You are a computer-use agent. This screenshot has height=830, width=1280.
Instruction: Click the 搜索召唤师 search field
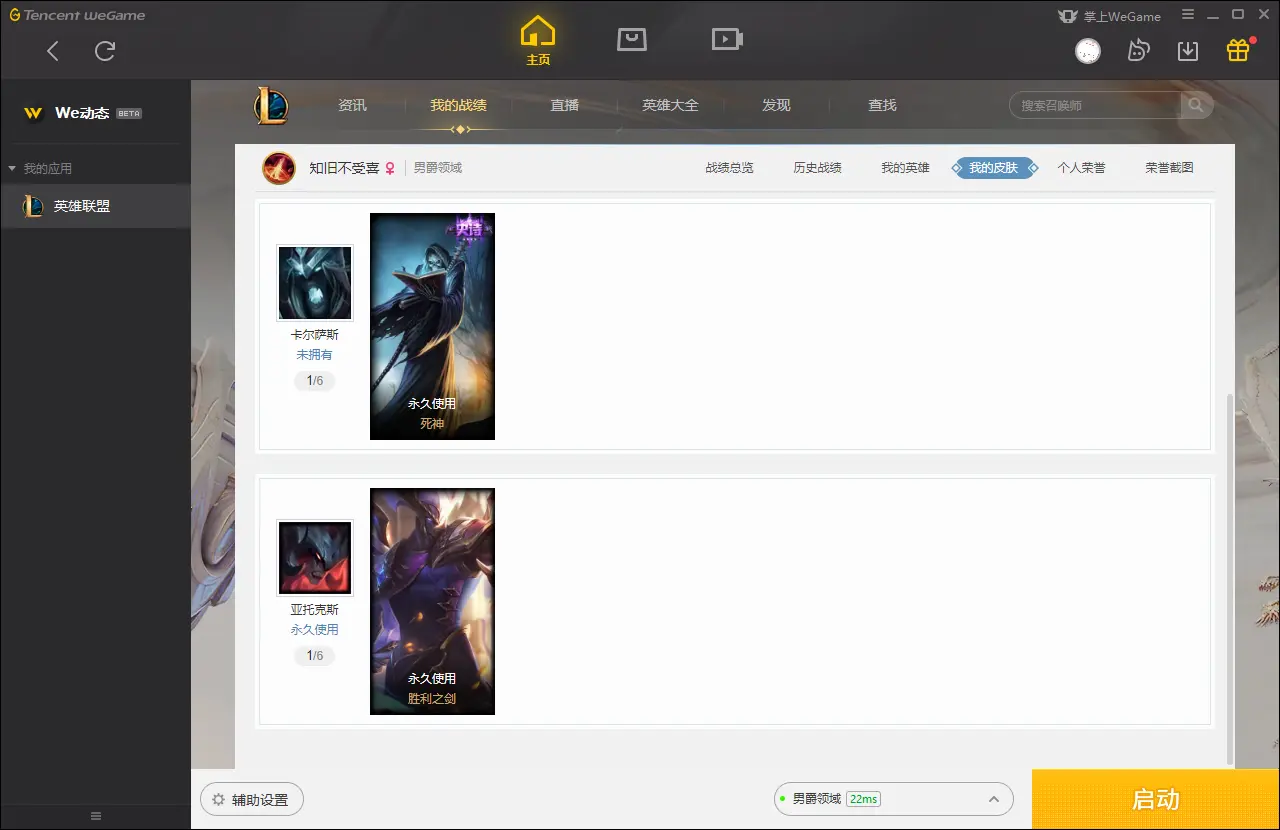[x=1096, y=105]
